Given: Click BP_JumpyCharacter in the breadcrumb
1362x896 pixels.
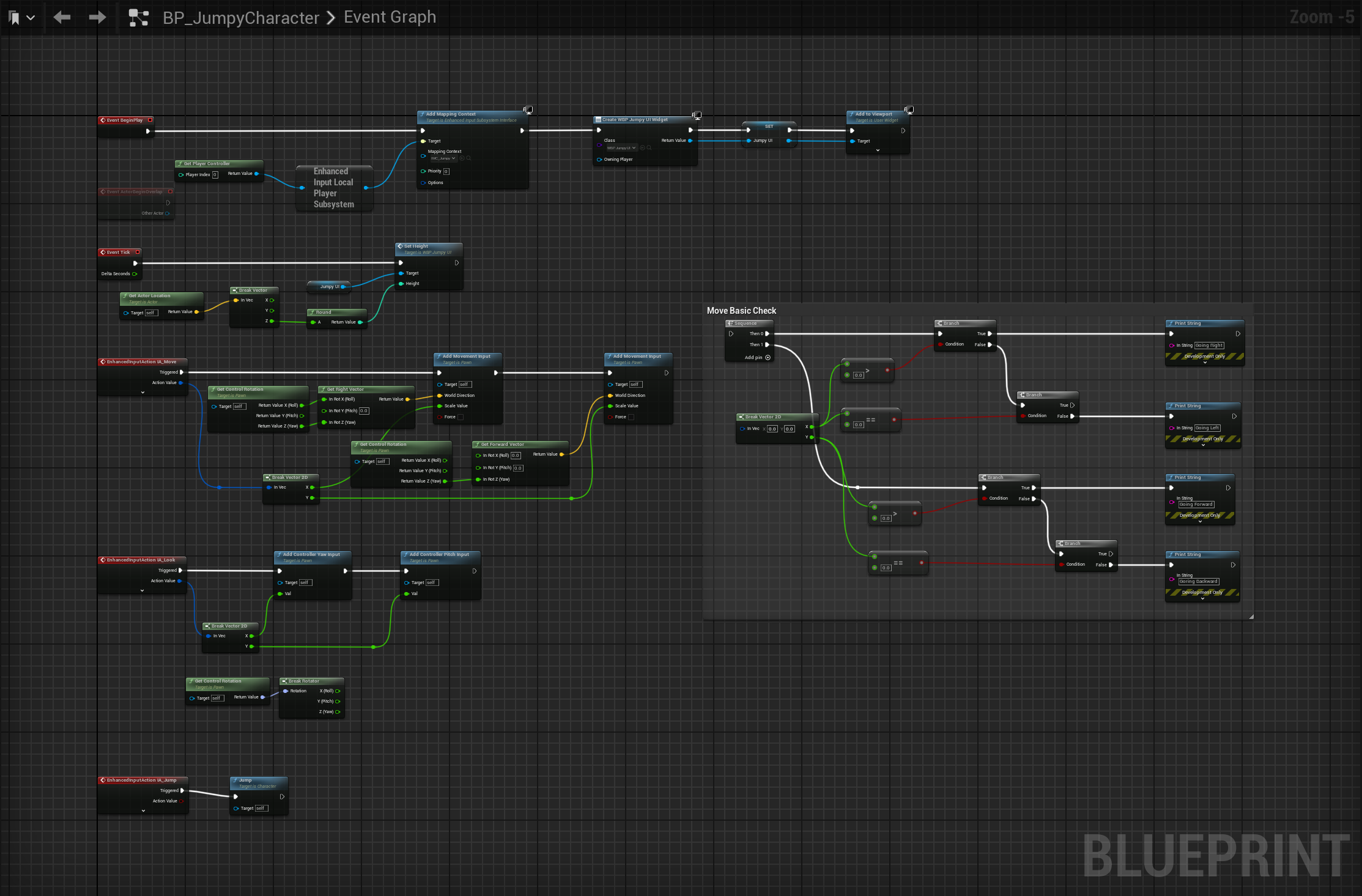Looking at the screenshot, I should click(x=240, y=18).
